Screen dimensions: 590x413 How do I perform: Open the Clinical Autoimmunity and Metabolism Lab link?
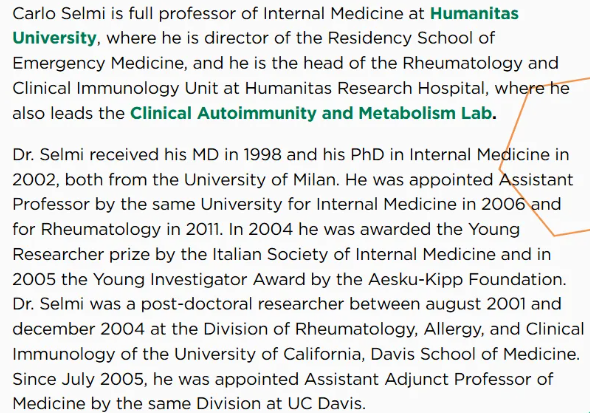click(311, 114)
